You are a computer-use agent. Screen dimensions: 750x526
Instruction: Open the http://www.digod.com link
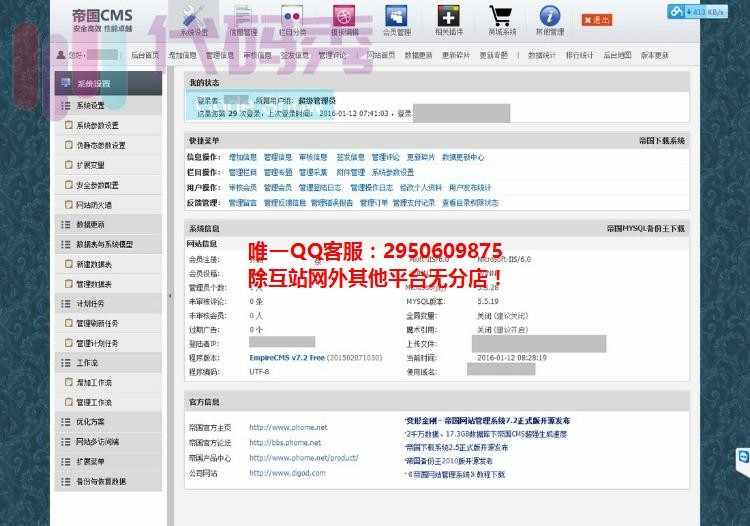pos(287,473)
